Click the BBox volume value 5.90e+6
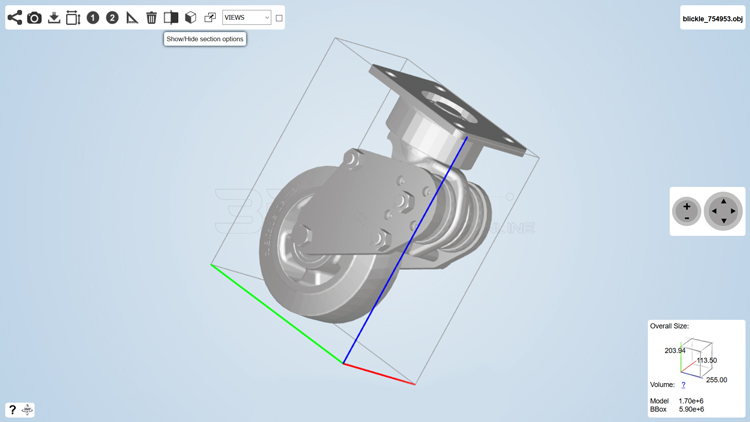This screenshot has height=422, width=750. [691, 410]
